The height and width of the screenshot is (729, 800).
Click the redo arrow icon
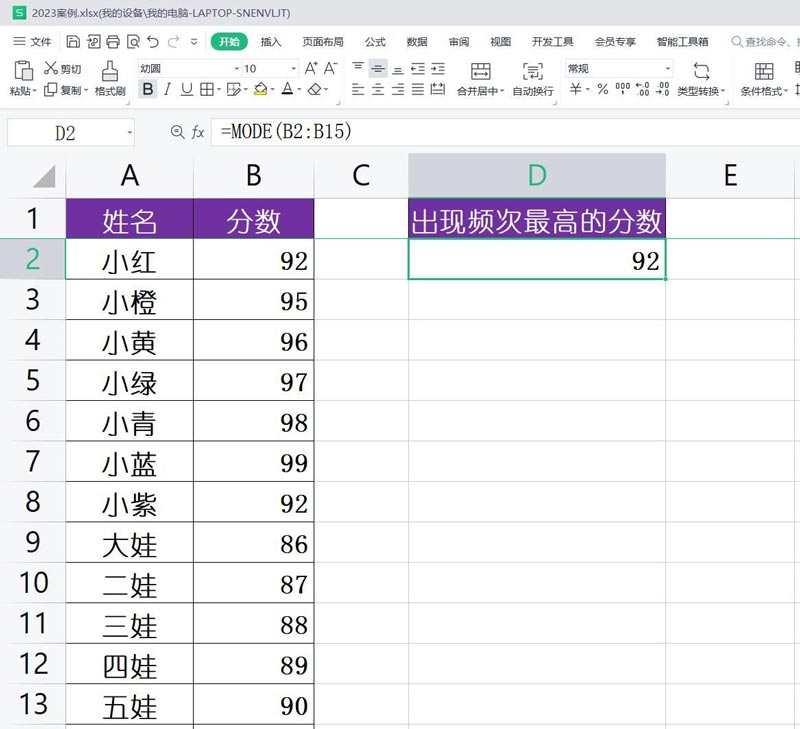173,41
